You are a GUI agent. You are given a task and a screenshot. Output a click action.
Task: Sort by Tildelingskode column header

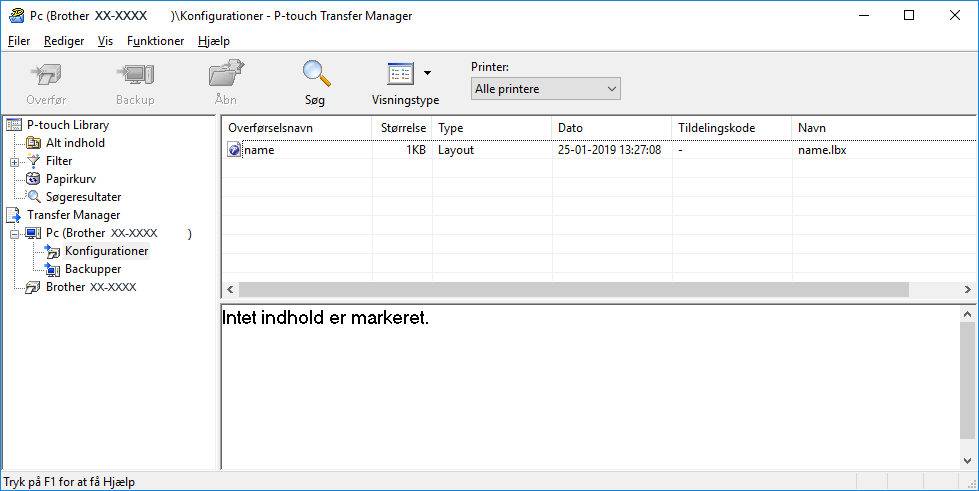point(731,128)
